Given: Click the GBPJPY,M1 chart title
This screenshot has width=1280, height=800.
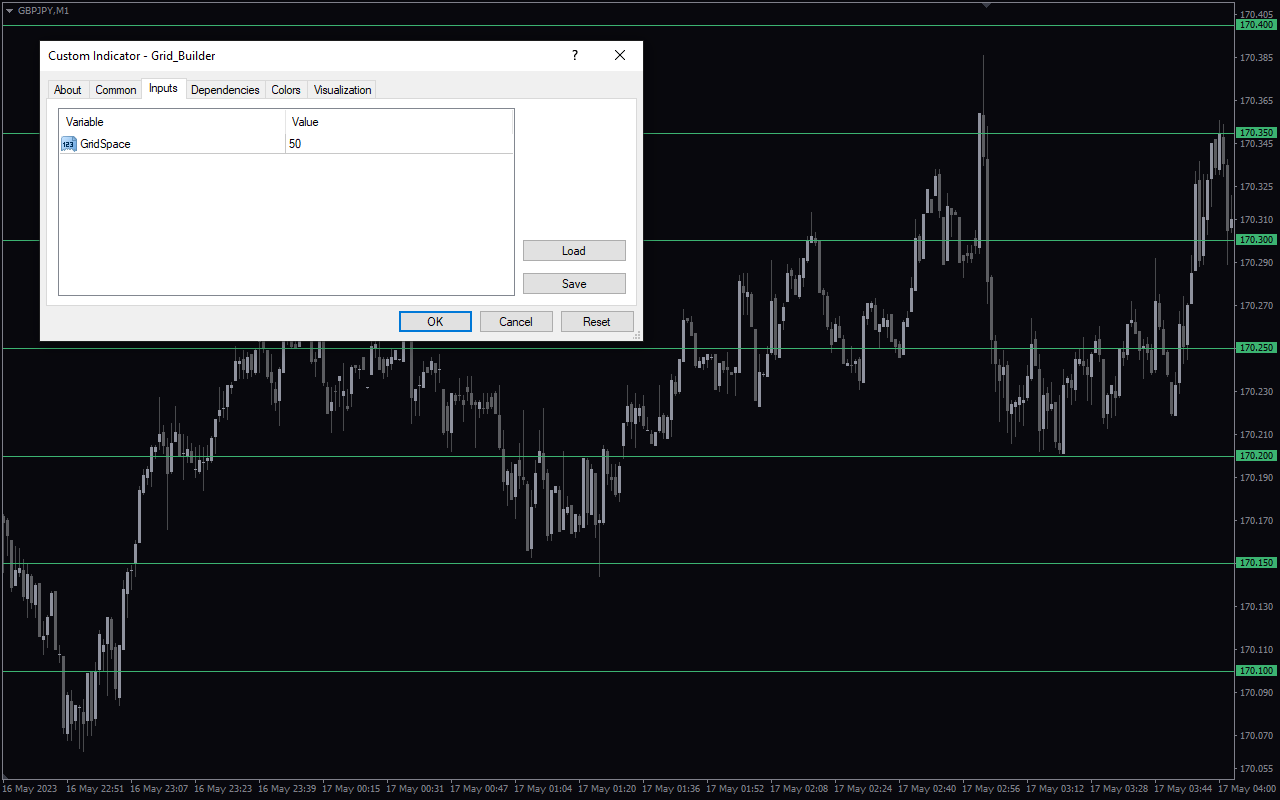Looking at the screenshot, I should click(x=43, y=10).
